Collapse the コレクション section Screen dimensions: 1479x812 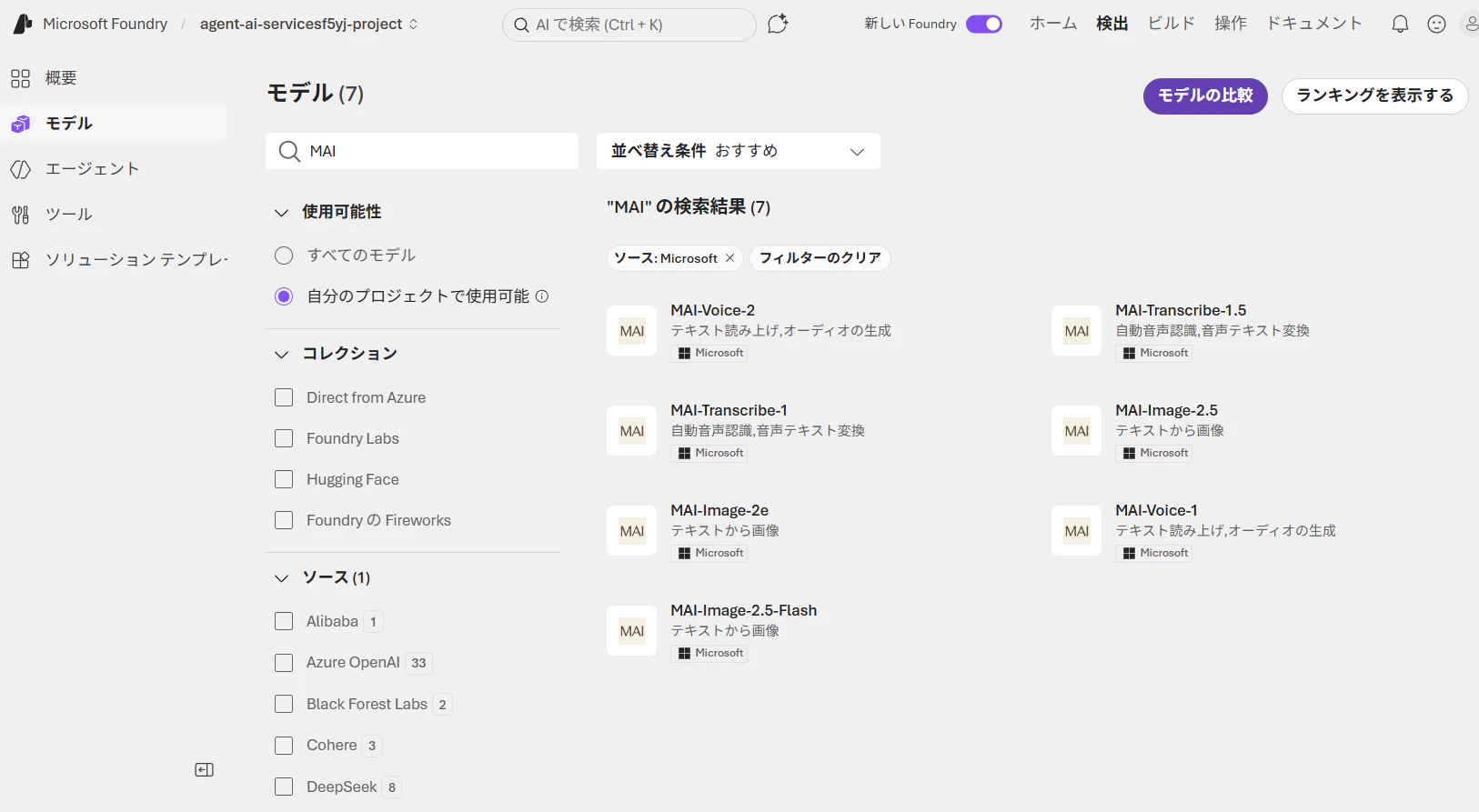coord(281,355)
